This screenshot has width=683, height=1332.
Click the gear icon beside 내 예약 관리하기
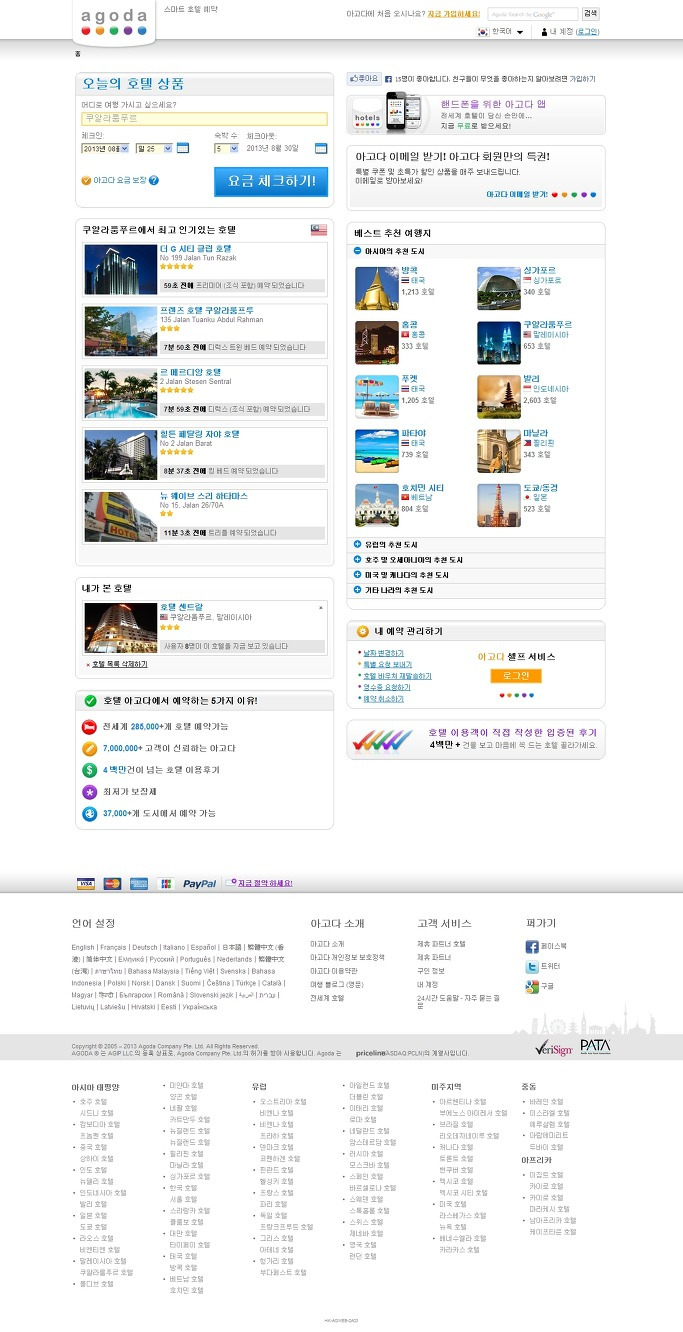(363, 632)
